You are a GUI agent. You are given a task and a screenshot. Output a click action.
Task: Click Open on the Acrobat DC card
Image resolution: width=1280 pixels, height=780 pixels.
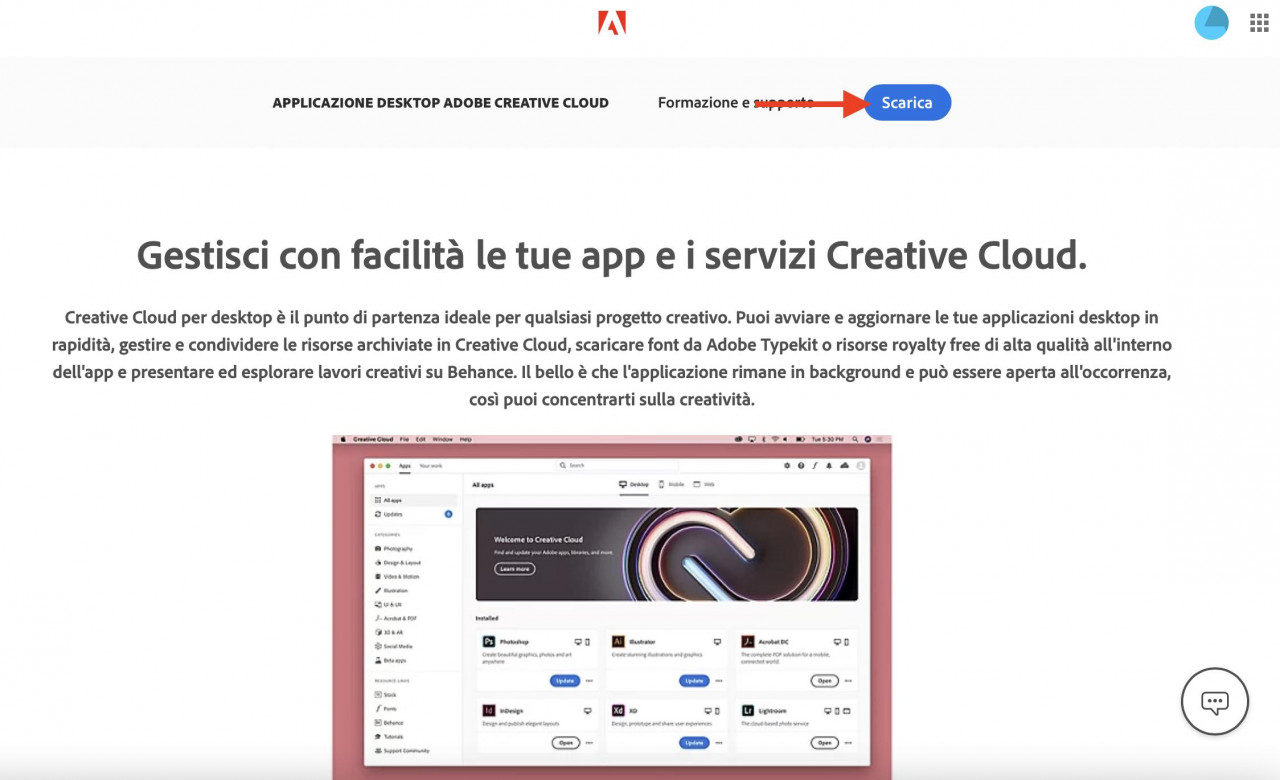[824, 680]
